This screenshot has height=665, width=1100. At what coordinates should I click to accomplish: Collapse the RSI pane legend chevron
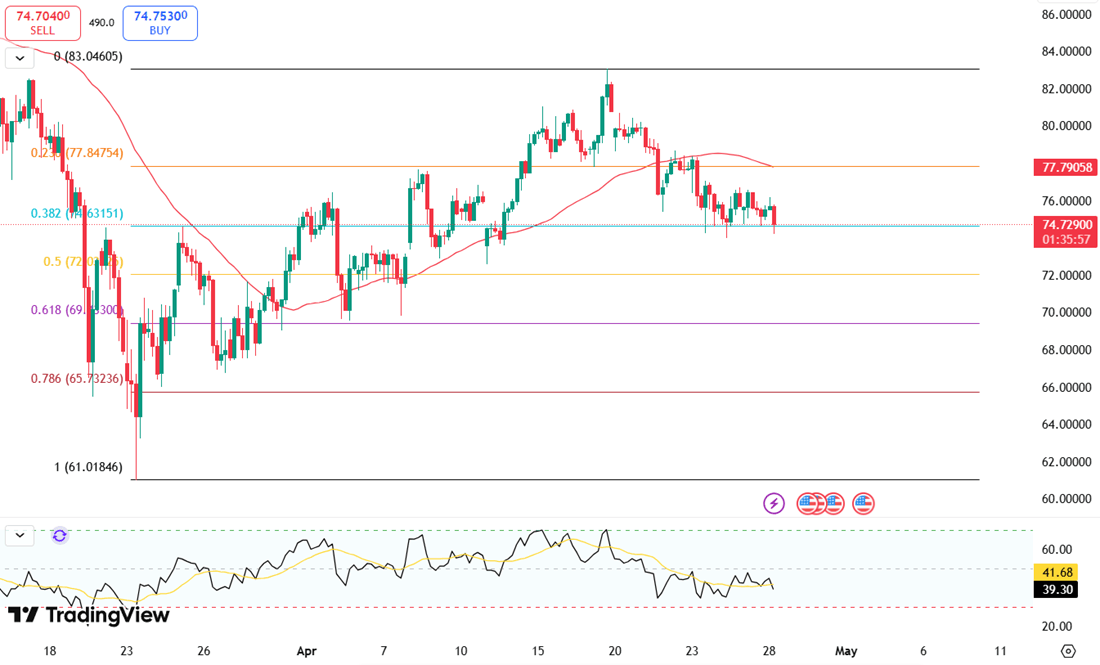point(18,535)
